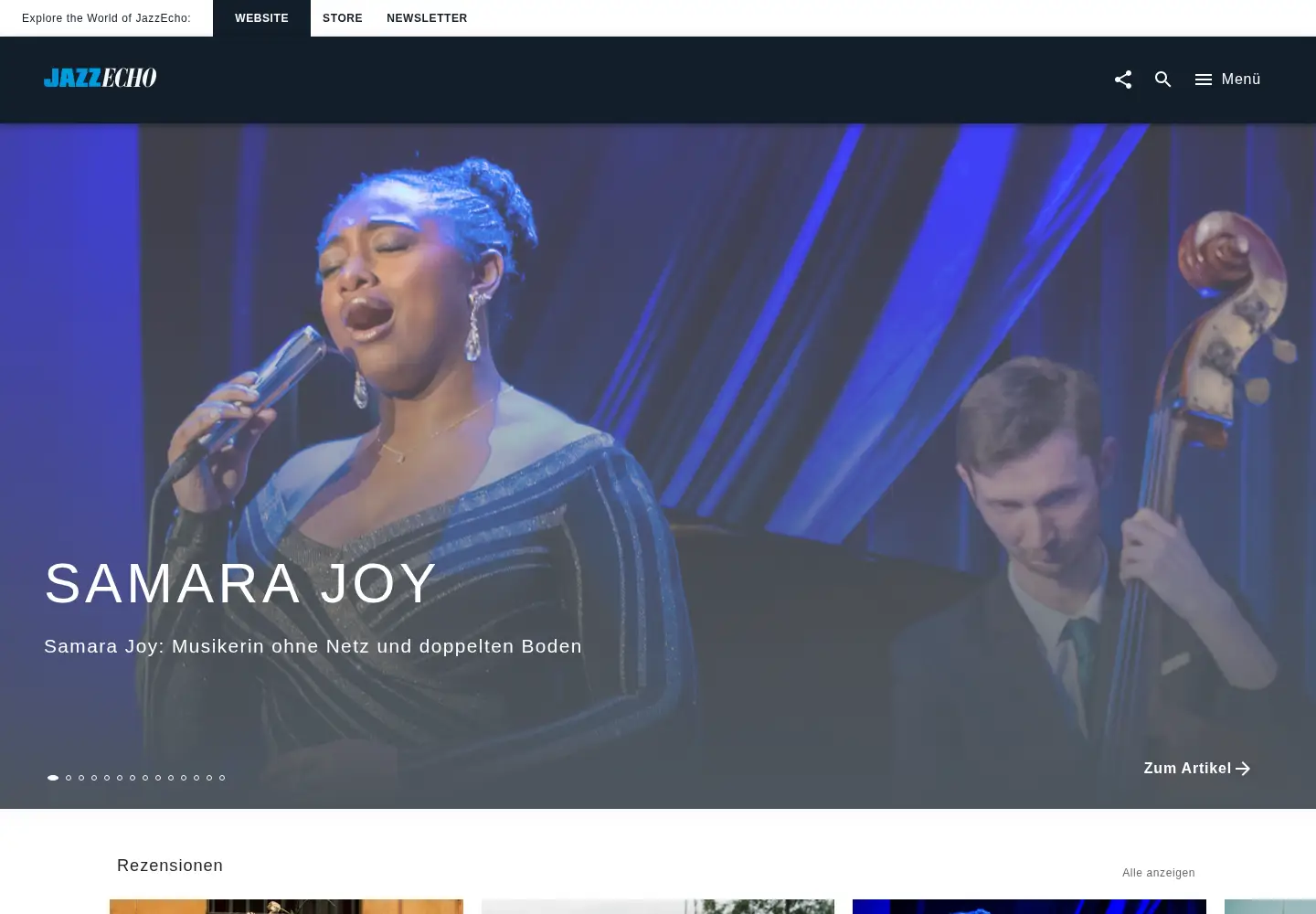Select the first active carousel dot
This screenshot has height=914, width=1316.
[x=53, y=778]
